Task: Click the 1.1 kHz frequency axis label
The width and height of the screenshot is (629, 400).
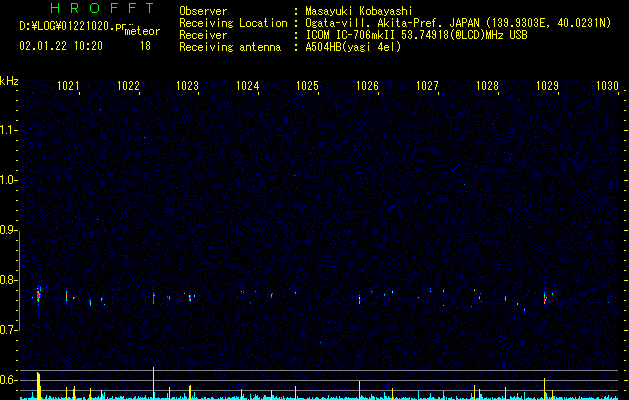Action: (x=8, y=130)
